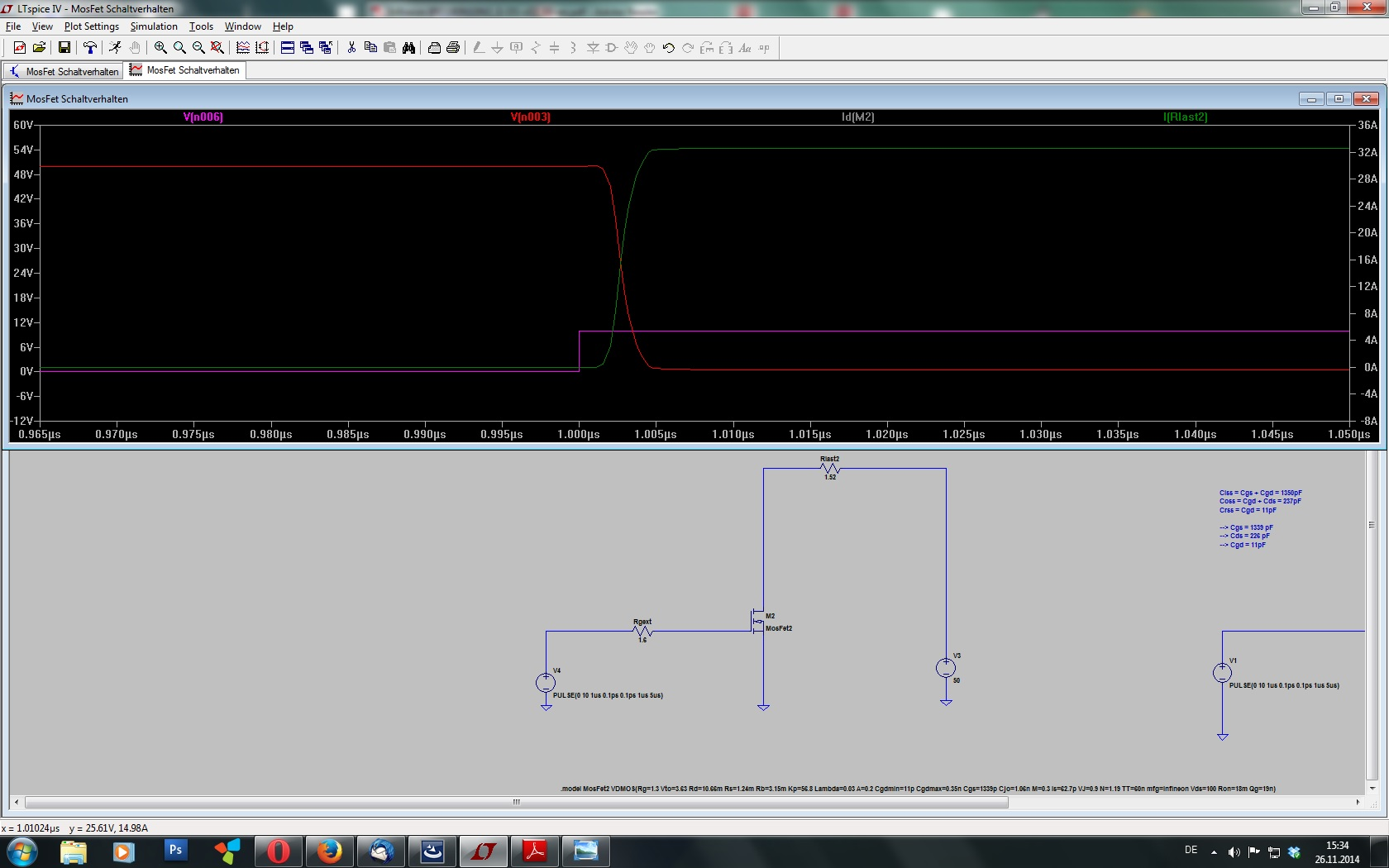Click the Undo arrow icon

coord(669,48)
